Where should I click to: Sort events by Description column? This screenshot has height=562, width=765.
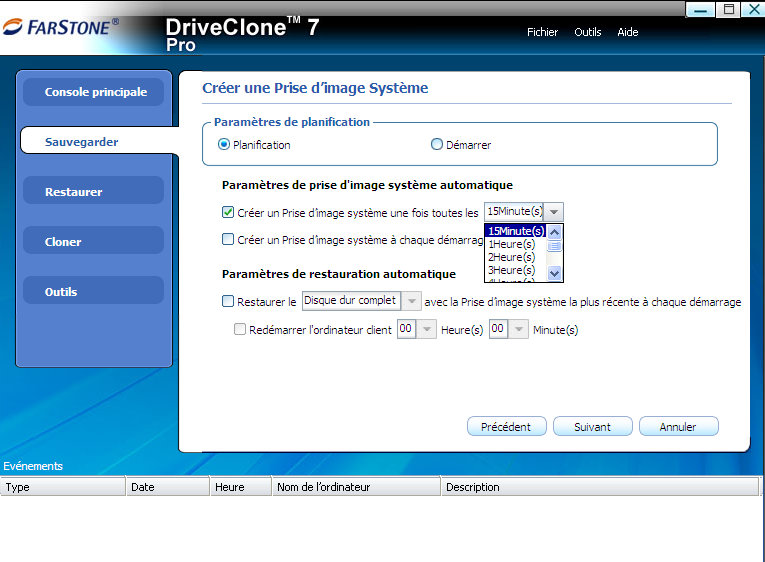click(x=600, y=486)
